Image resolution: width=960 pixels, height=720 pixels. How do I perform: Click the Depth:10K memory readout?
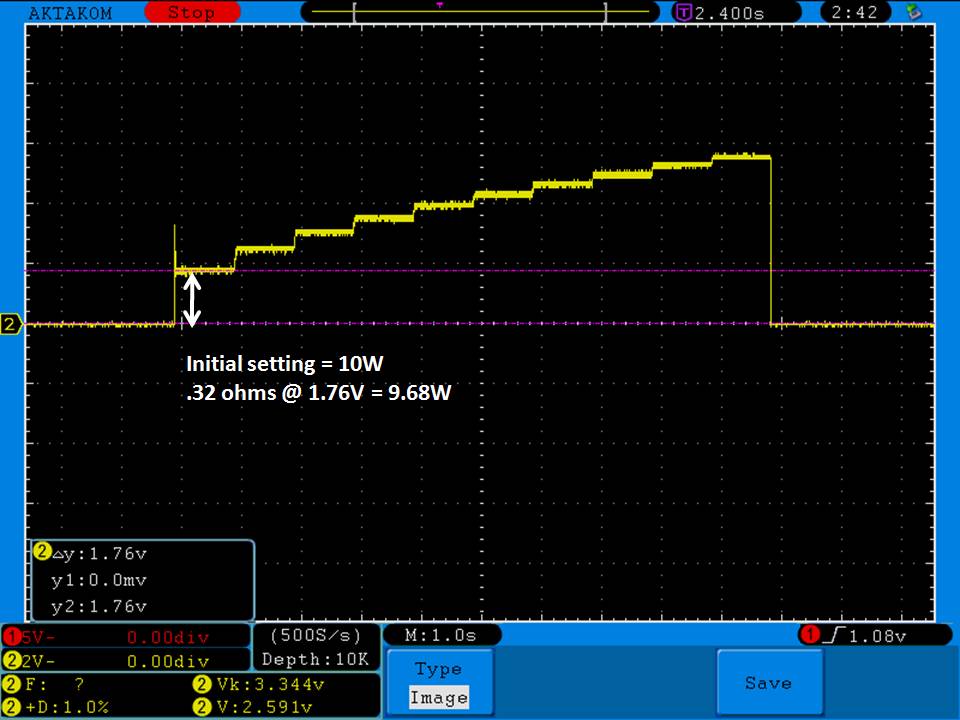316,659
